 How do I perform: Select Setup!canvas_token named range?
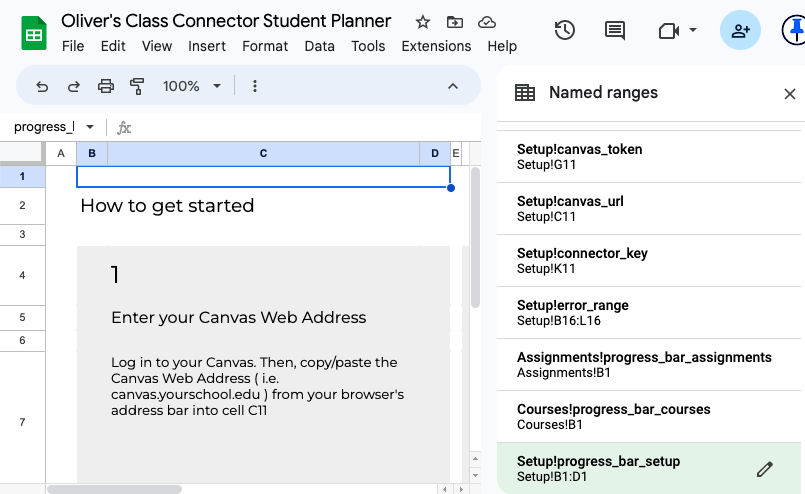(649, 157)
